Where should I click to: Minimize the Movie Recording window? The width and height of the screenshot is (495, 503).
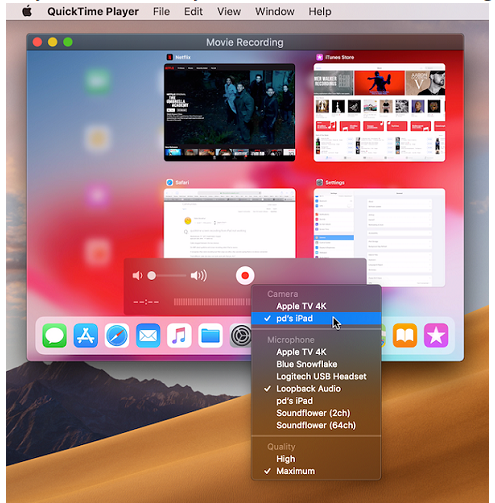(53, 42)
